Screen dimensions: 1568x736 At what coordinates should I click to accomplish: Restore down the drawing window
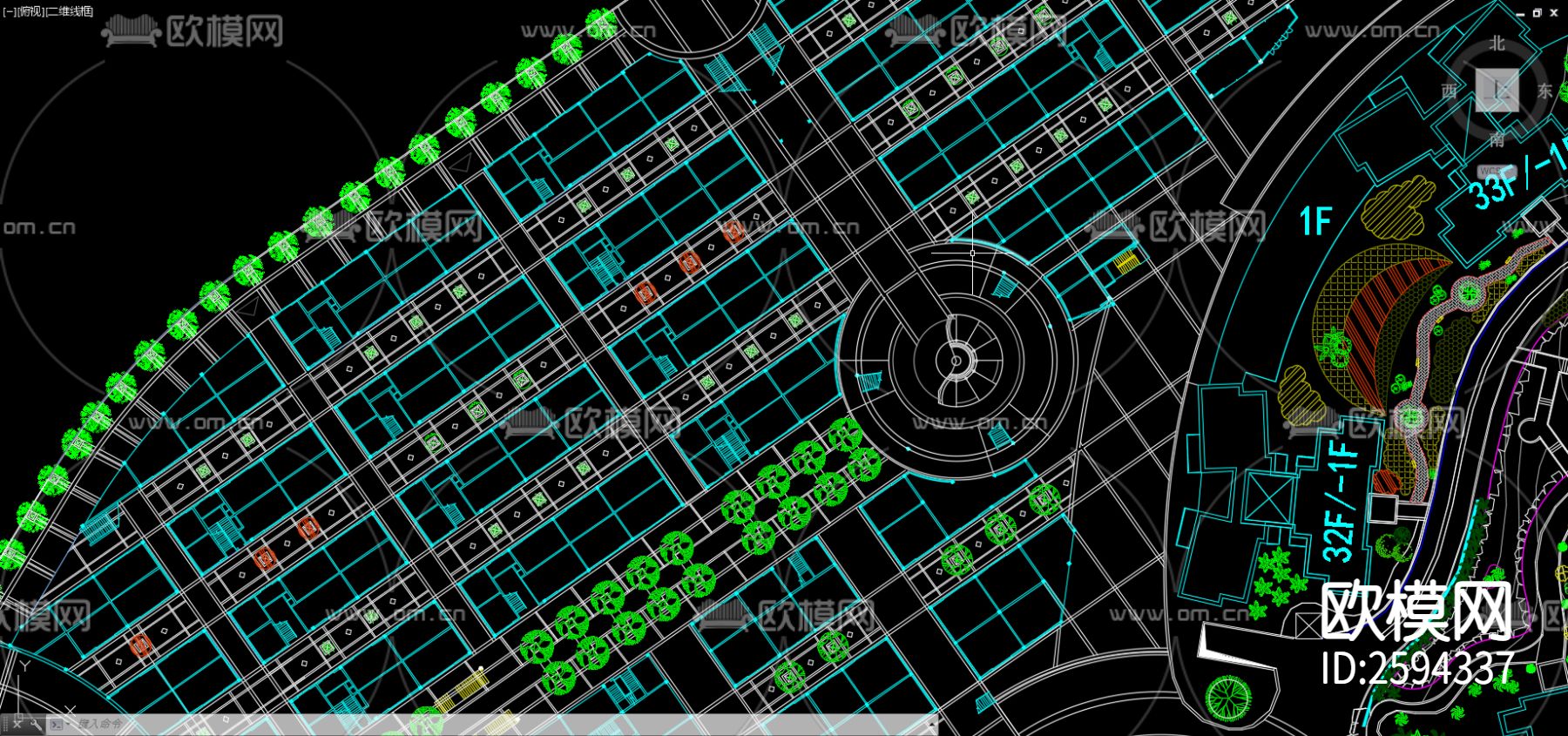[x=1538, y=13]
